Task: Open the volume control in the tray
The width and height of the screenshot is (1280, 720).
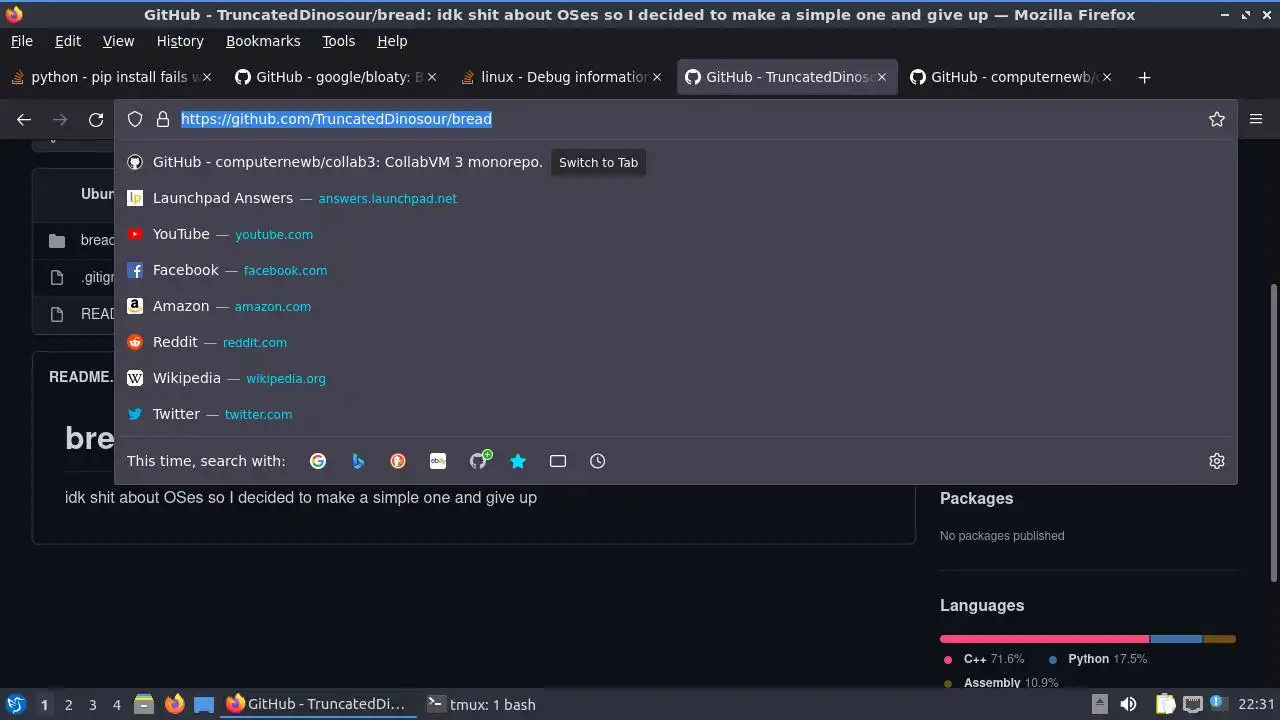Action: pyautogui.click(x=1128, y=704)
